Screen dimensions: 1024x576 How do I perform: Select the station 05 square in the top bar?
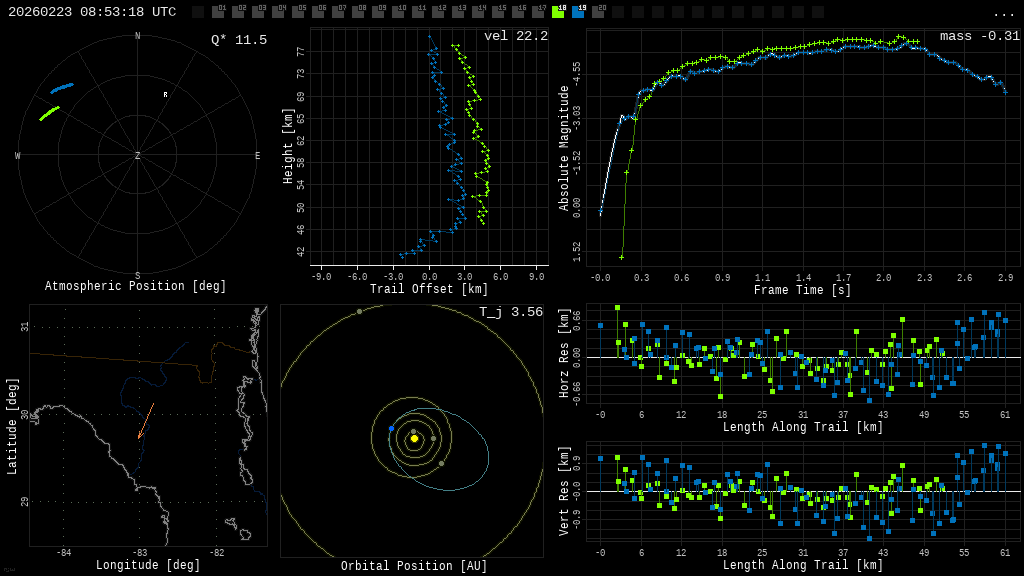click(298, 12)
